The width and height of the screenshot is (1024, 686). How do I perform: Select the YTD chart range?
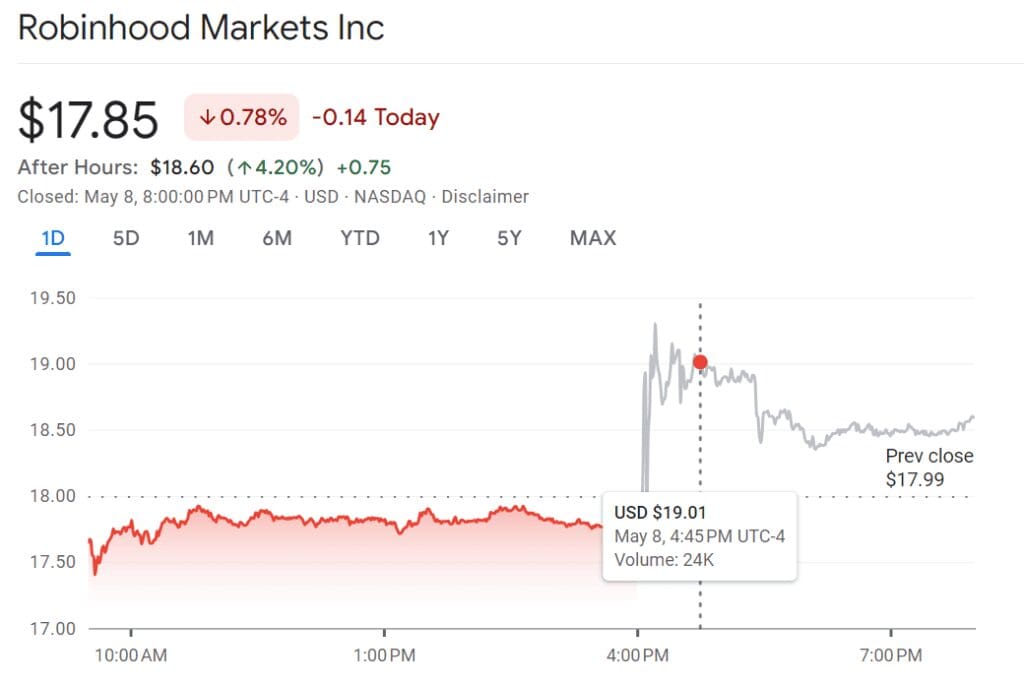359,238
